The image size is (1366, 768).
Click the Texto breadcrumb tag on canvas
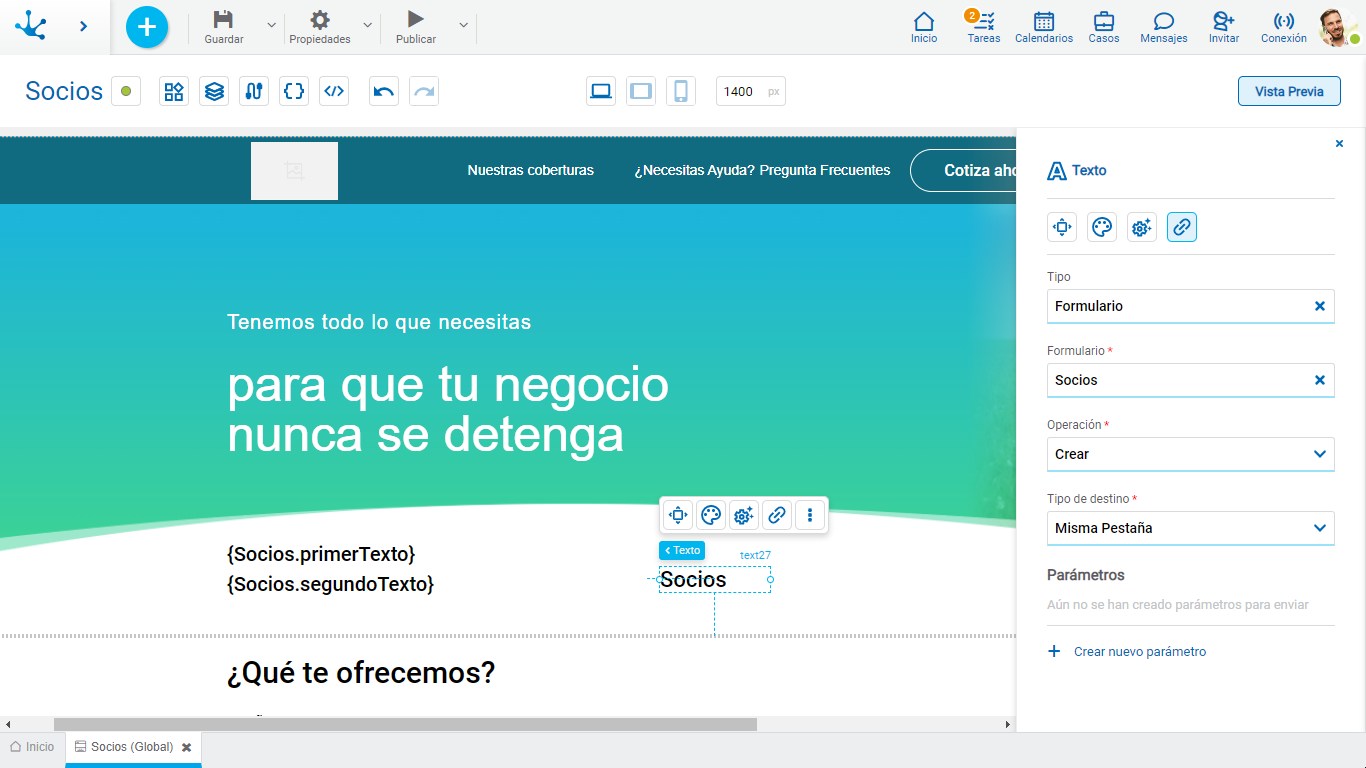[682, 551]
